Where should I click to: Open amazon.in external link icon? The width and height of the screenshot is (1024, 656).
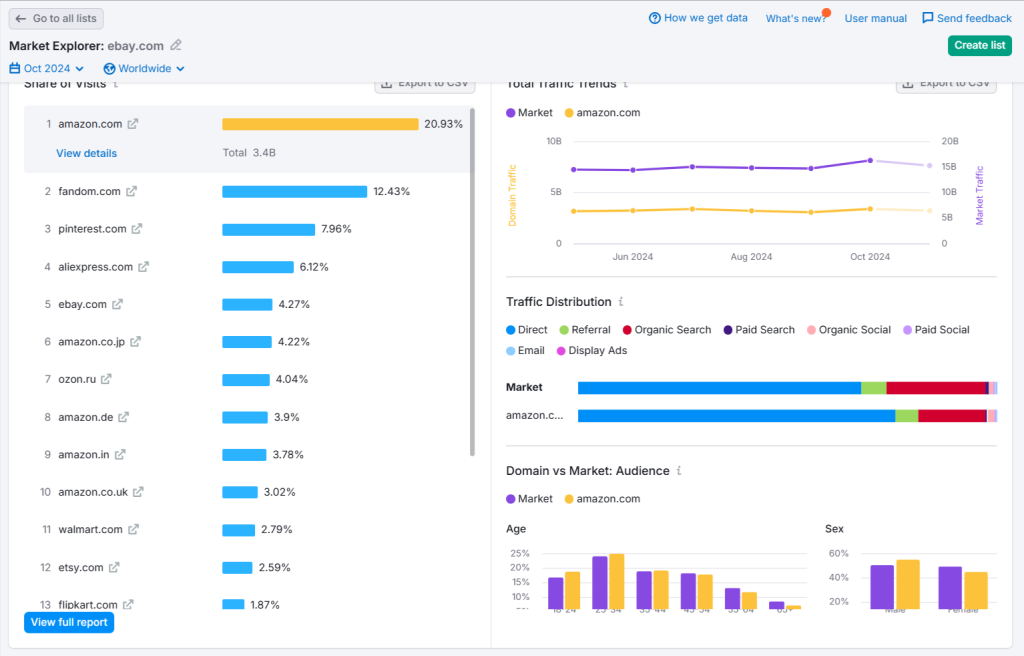(120, 454)
